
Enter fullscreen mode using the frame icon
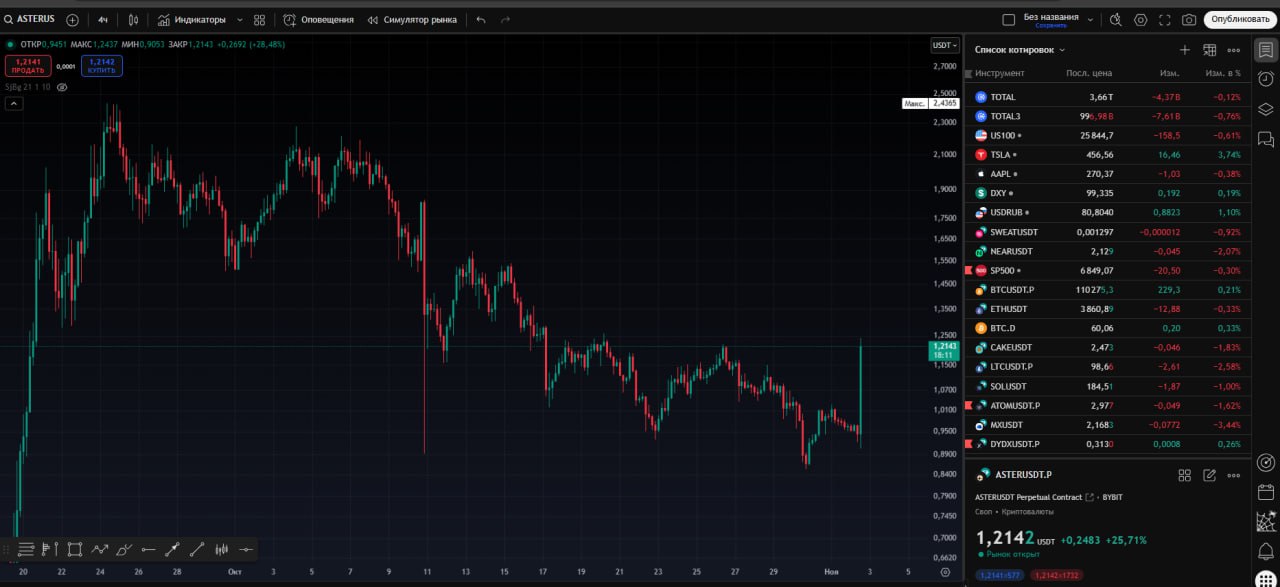[1165, 20]
